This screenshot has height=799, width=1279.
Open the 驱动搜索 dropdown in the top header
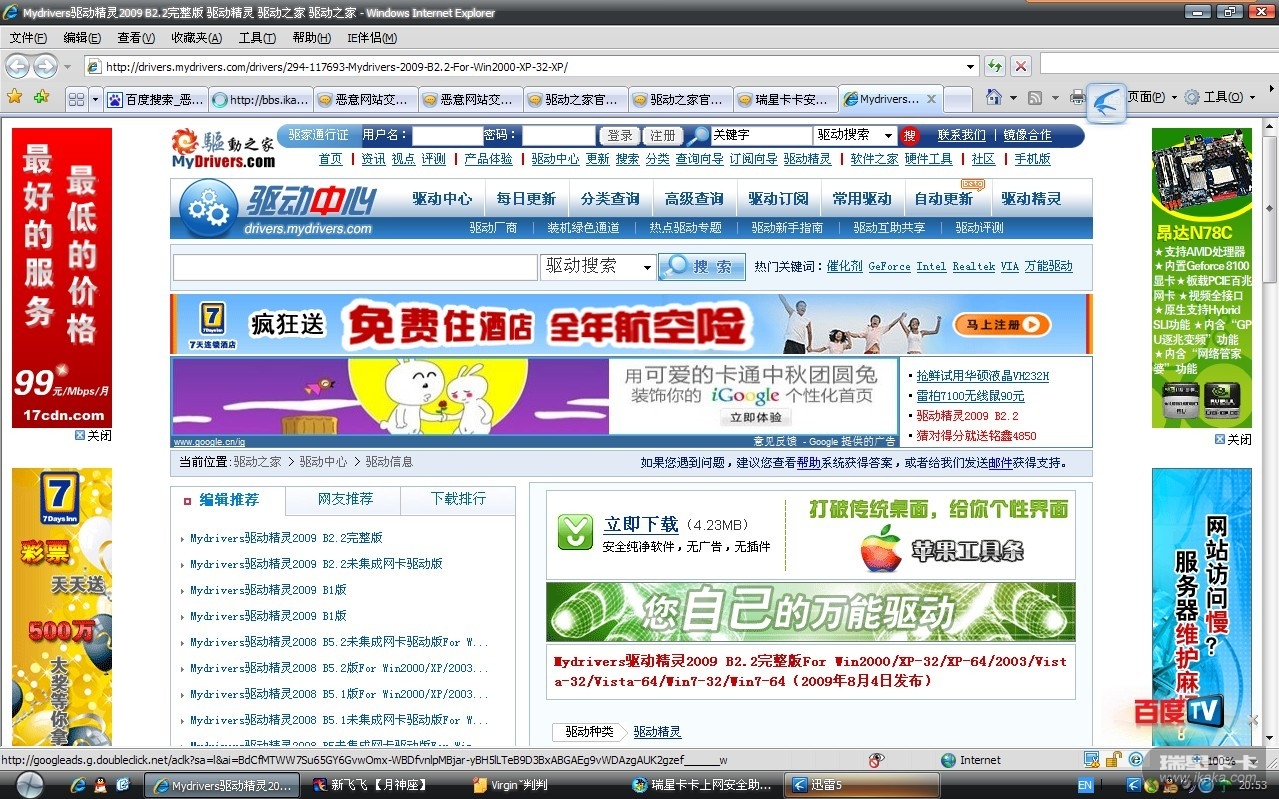[x=887, y=135]
